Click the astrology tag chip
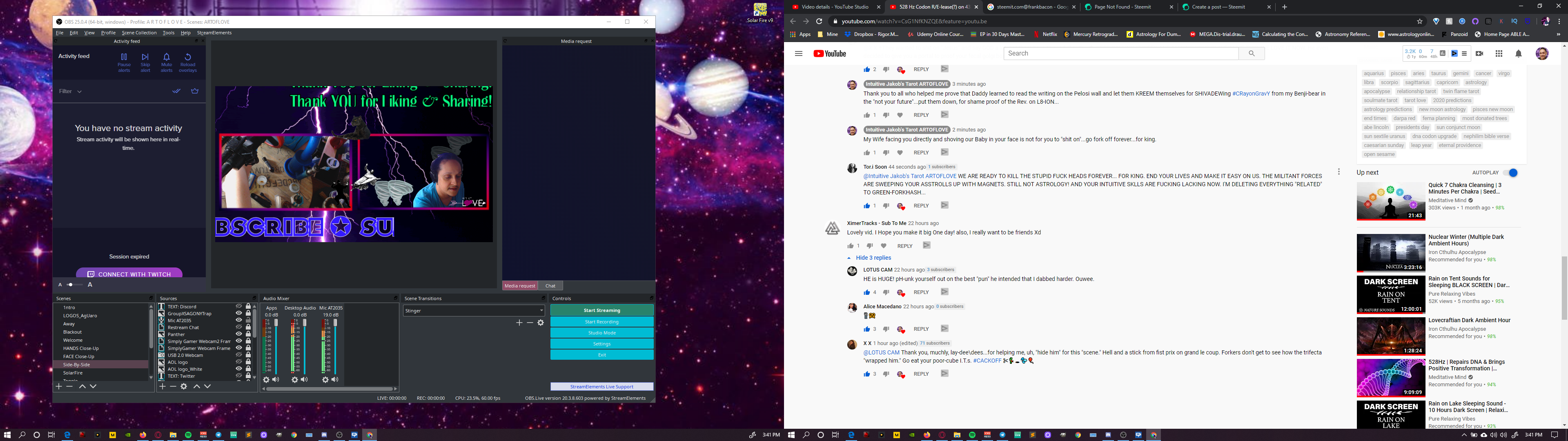 coord(1475,82)
